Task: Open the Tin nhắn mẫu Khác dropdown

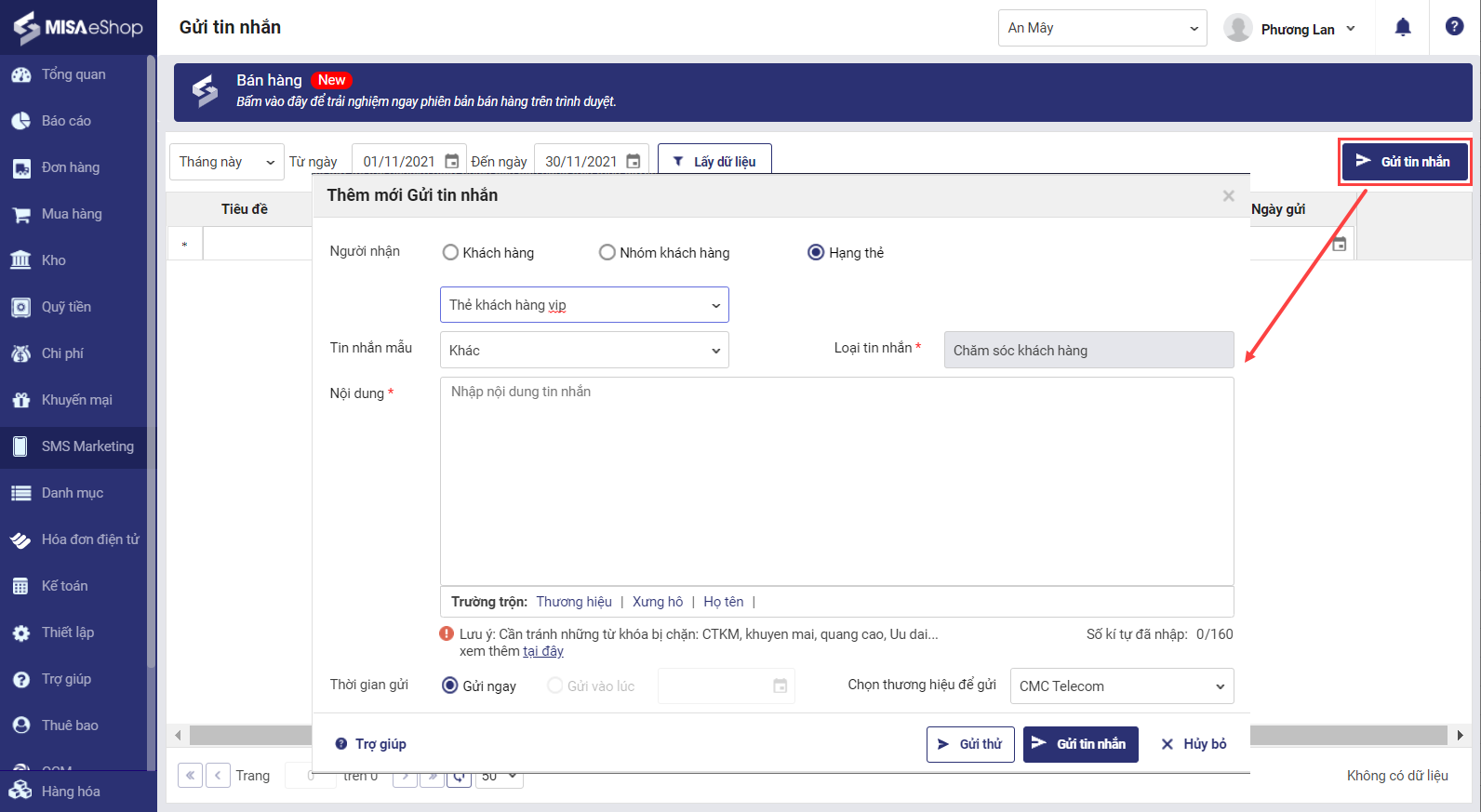Action: (x=584, y=351)
